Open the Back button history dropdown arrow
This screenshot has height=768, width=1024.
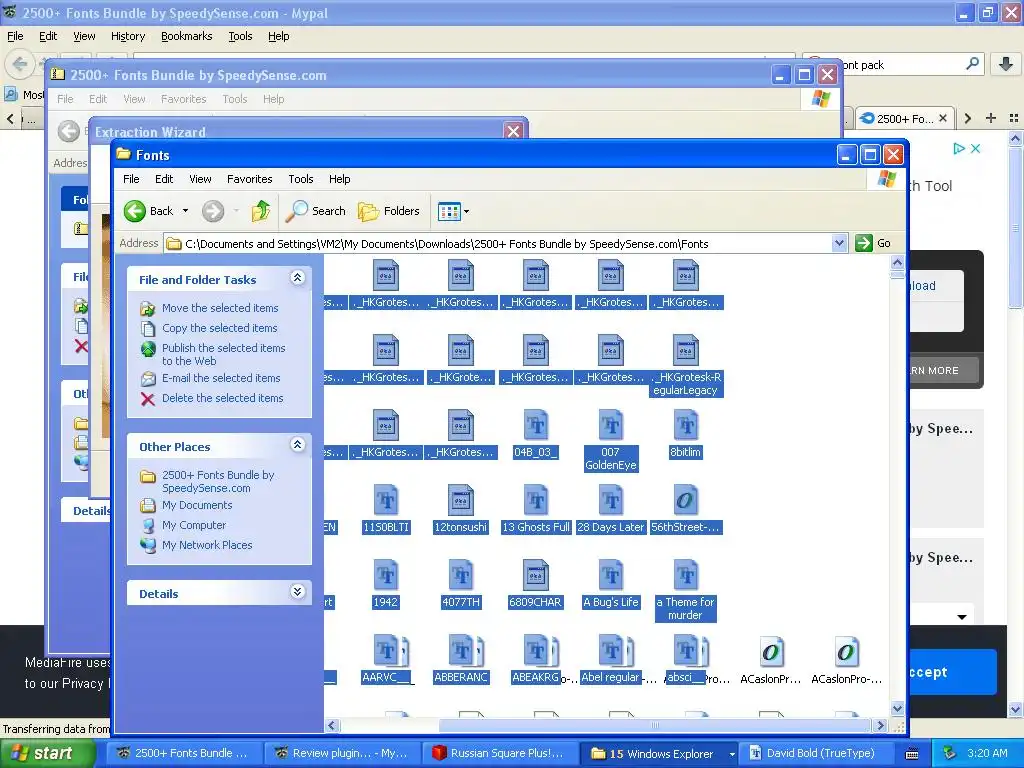185,211
